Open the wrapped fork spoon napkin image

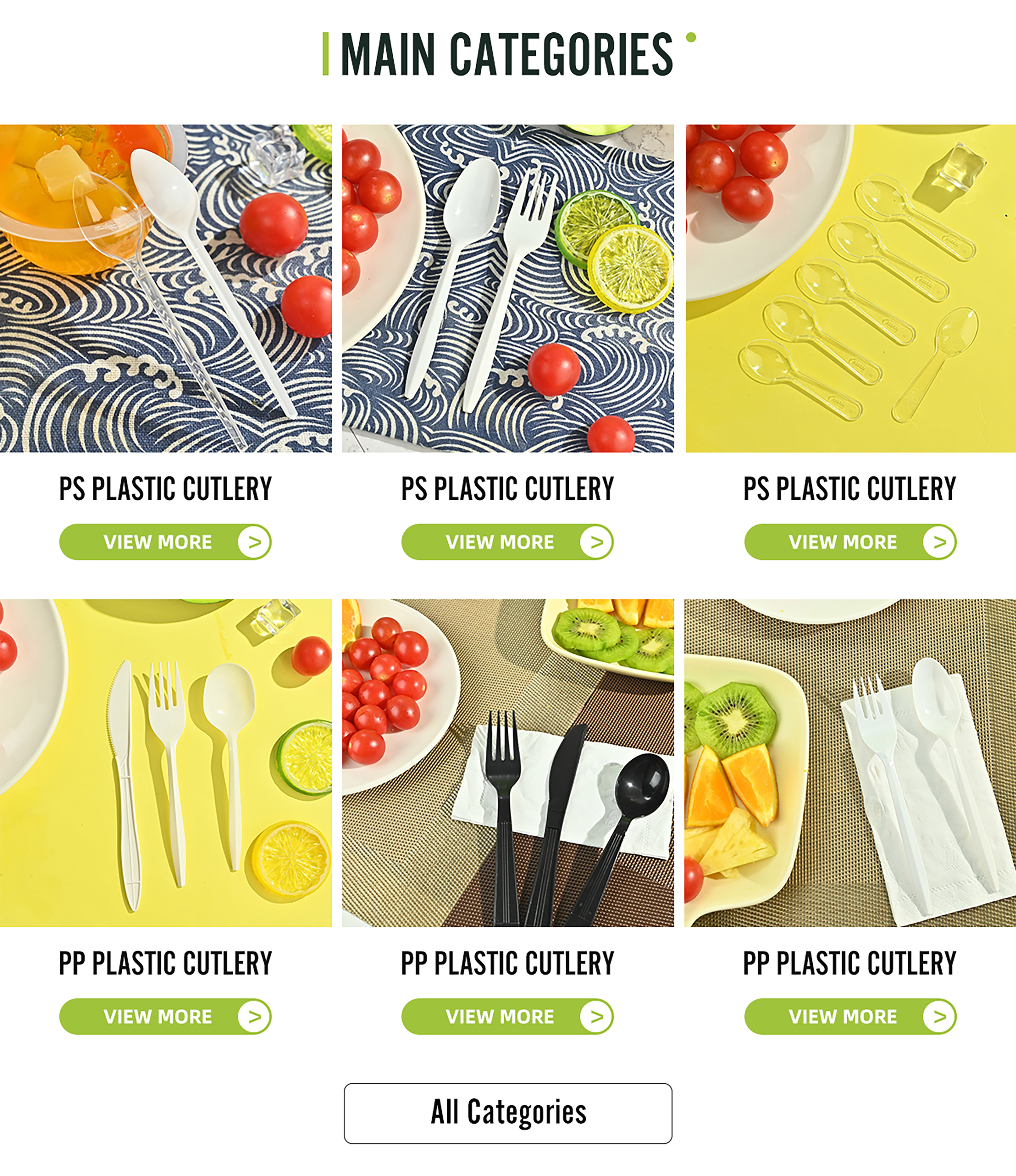pyautogui.click(x=850, y=763)
